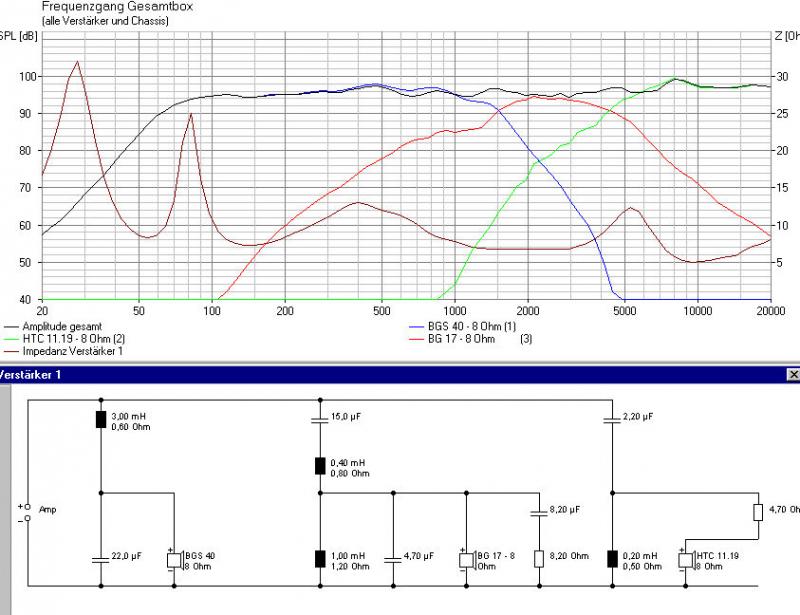Click the 2,20 µF tweeter capacitor
This screenshot has width=800, height=615.
(x=612, y=420)
